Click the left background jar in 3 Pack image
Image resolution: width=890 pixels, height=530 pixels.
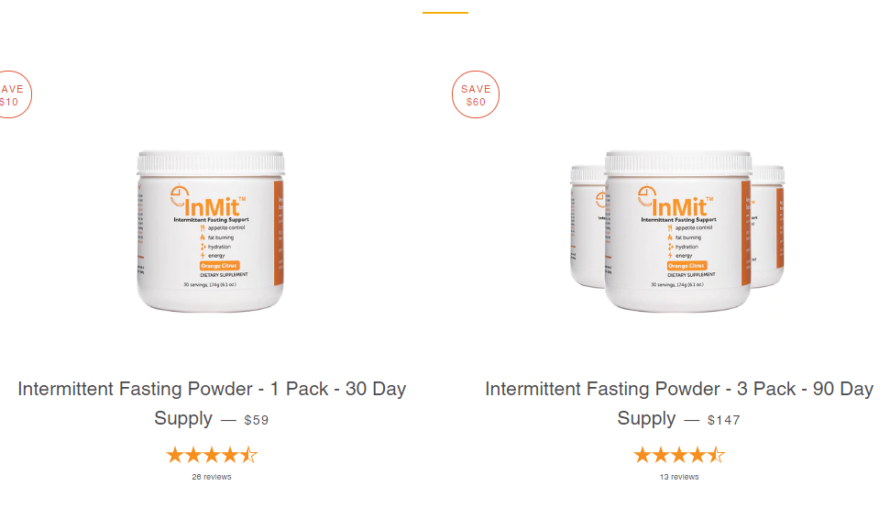click(x=587, y=227)
